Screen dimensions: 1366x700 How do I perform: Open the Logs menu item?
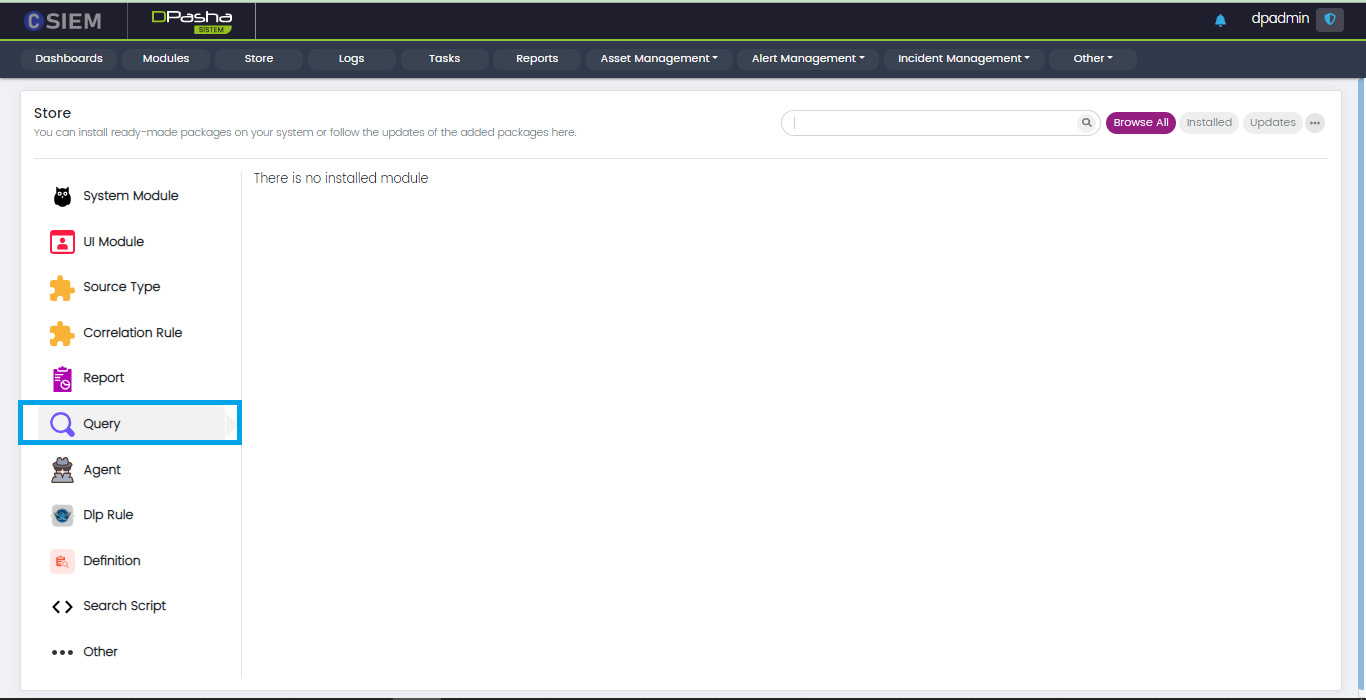351,59
